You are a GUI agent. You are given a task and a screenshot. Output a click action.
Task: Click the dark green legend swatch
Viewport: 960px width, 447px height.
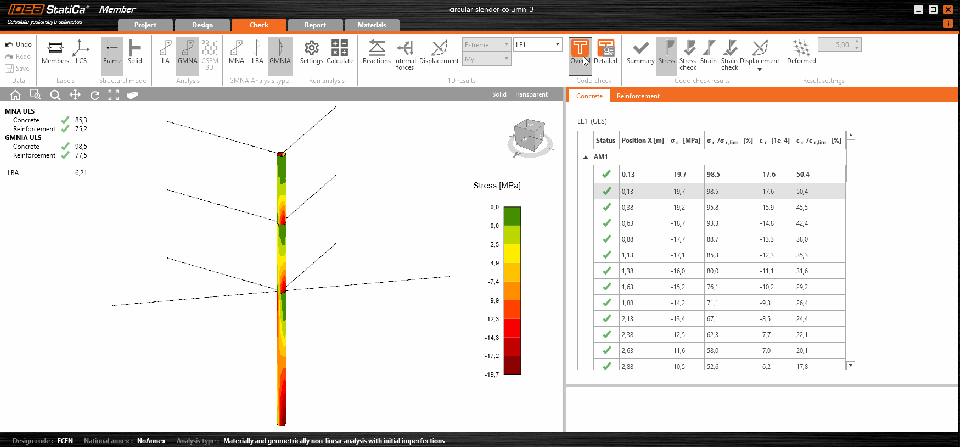click(512, 217)
